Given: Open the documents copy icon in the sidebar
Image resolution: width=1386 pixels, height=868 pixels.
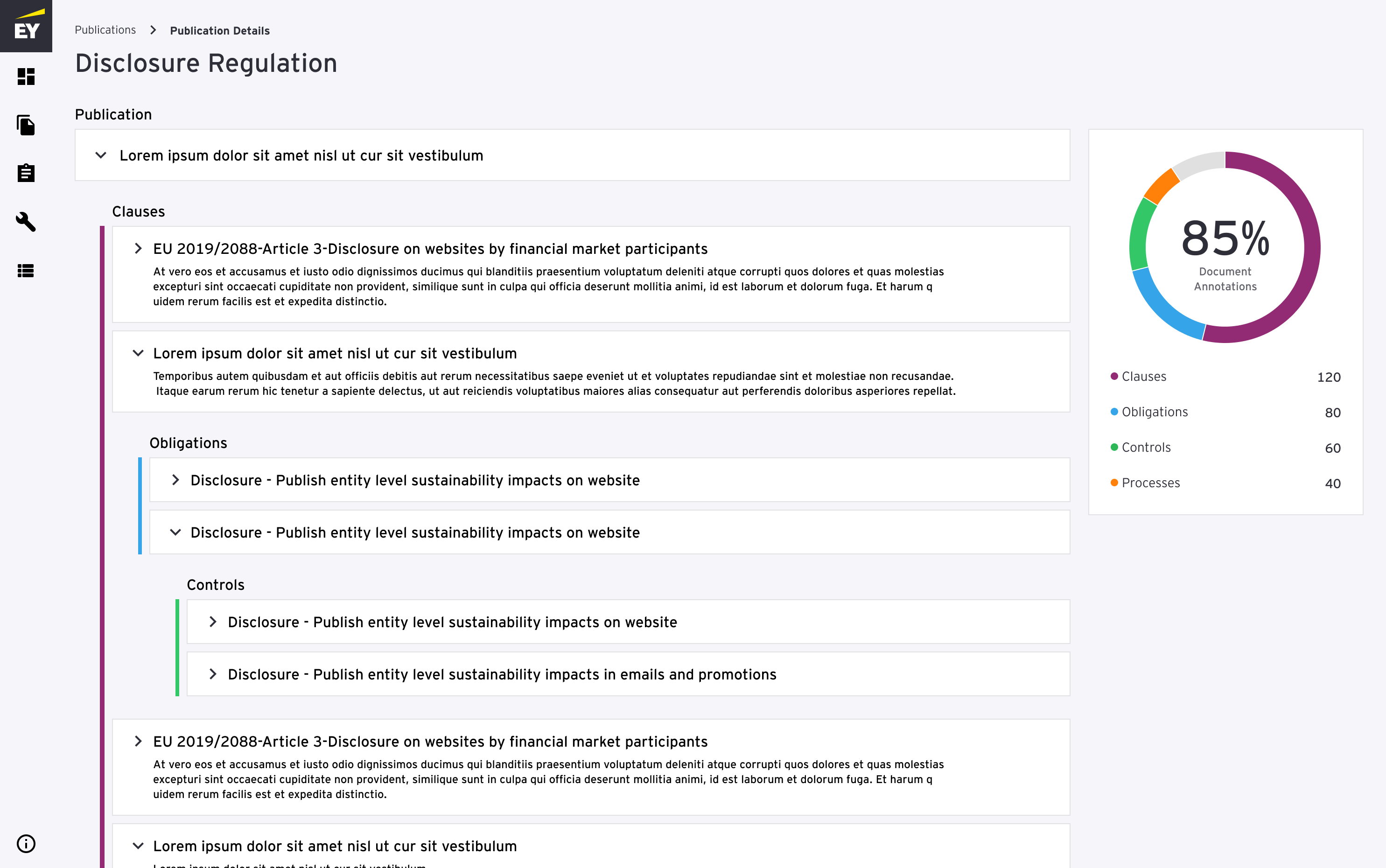Looking at the screenshot, I should (26, 125).
